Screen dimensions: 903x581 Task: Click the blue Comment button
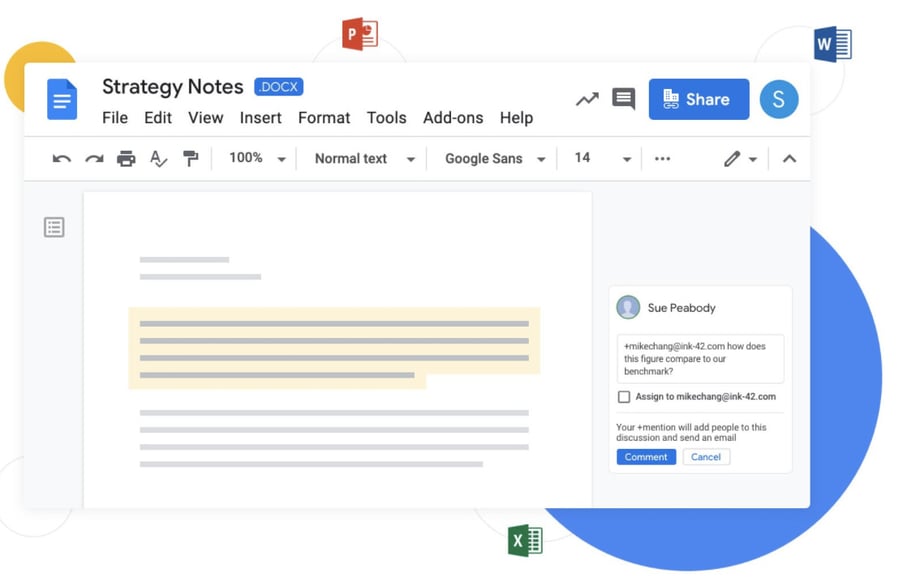(646, 457)
